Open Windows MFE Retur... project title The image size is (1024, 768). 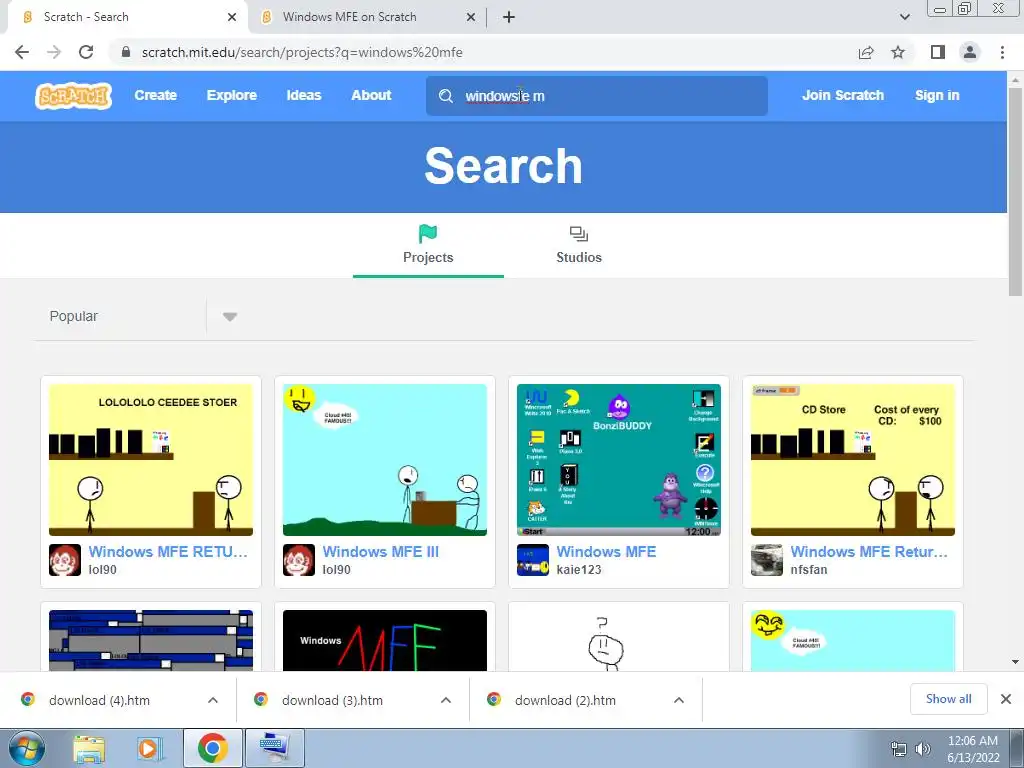pos(869,552)
